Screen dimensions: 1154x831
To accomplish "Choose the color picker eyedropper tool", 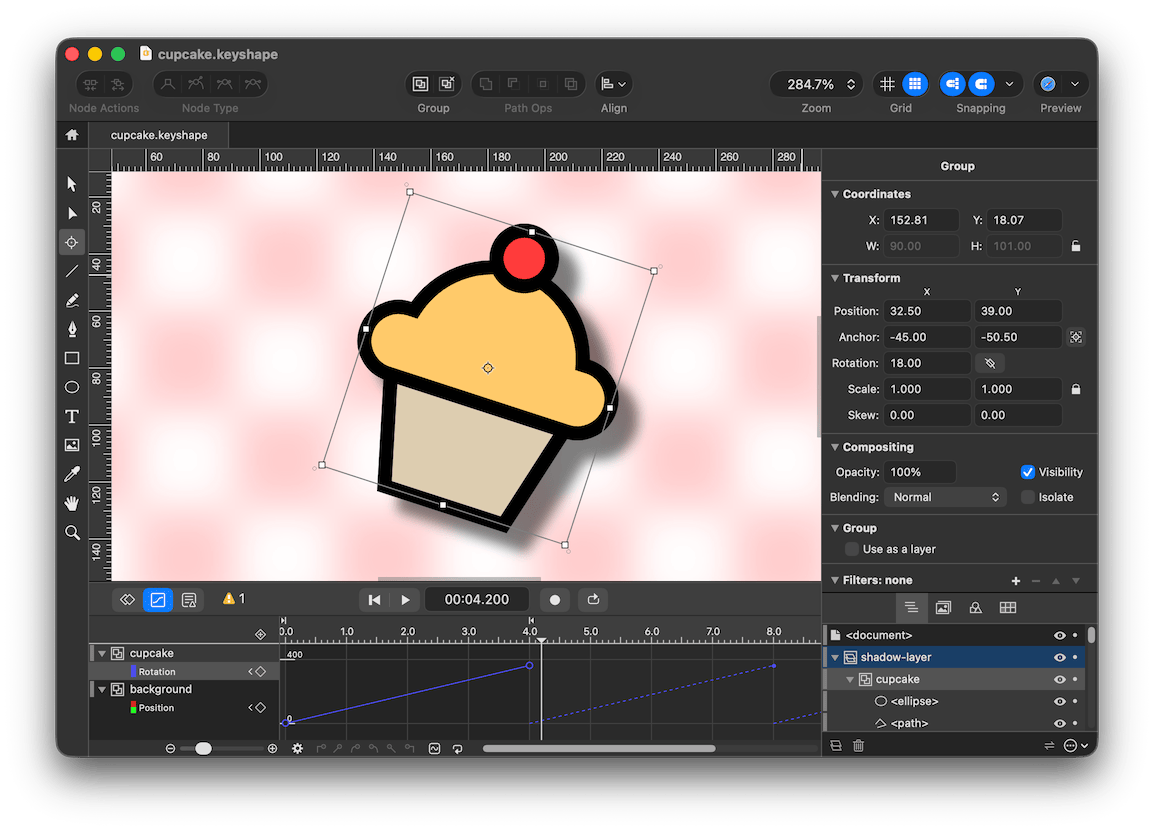I will (71, 474).
